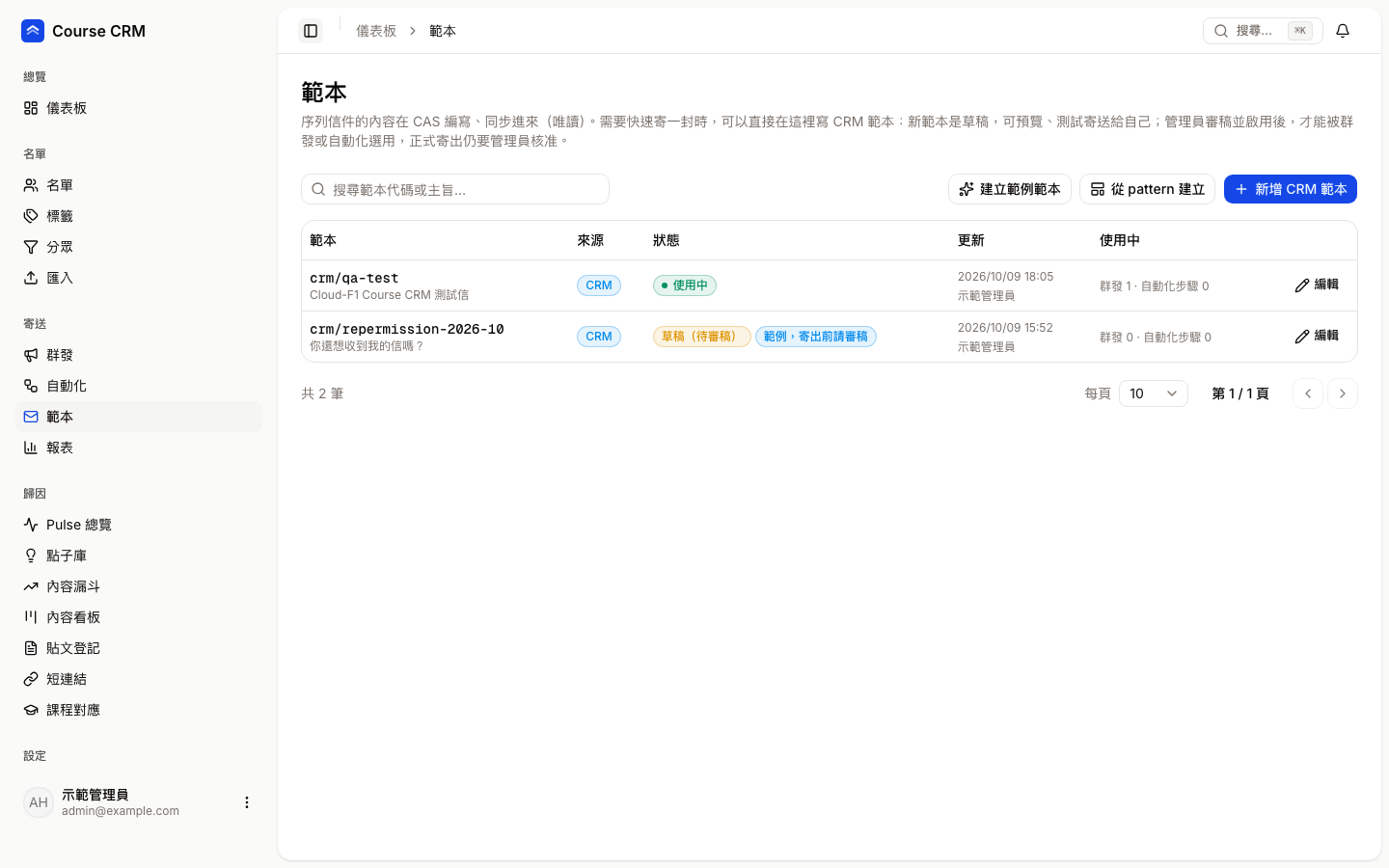Go to previous page chevron
The image size is (1389, 868).
(x=1308, y=393)
